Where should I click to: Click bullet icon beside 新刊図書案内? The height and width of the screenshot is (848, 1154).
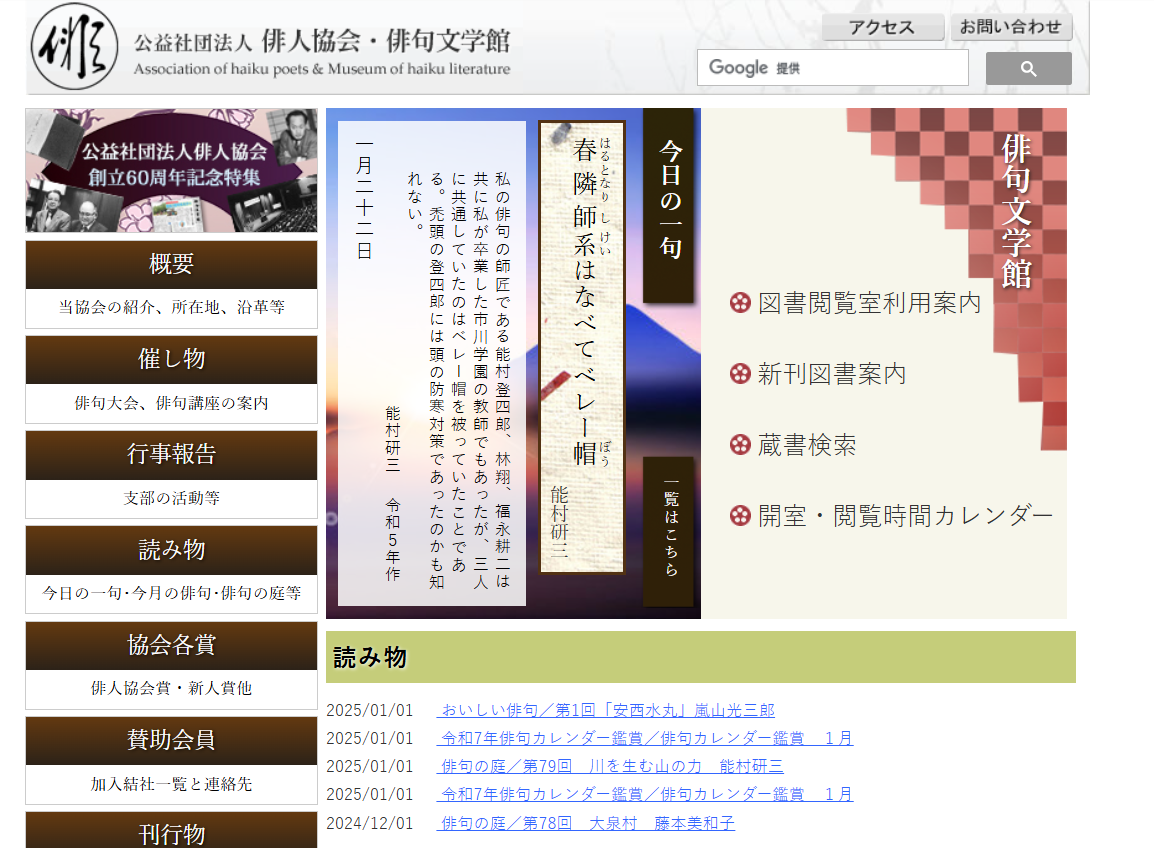coord(740,374)
